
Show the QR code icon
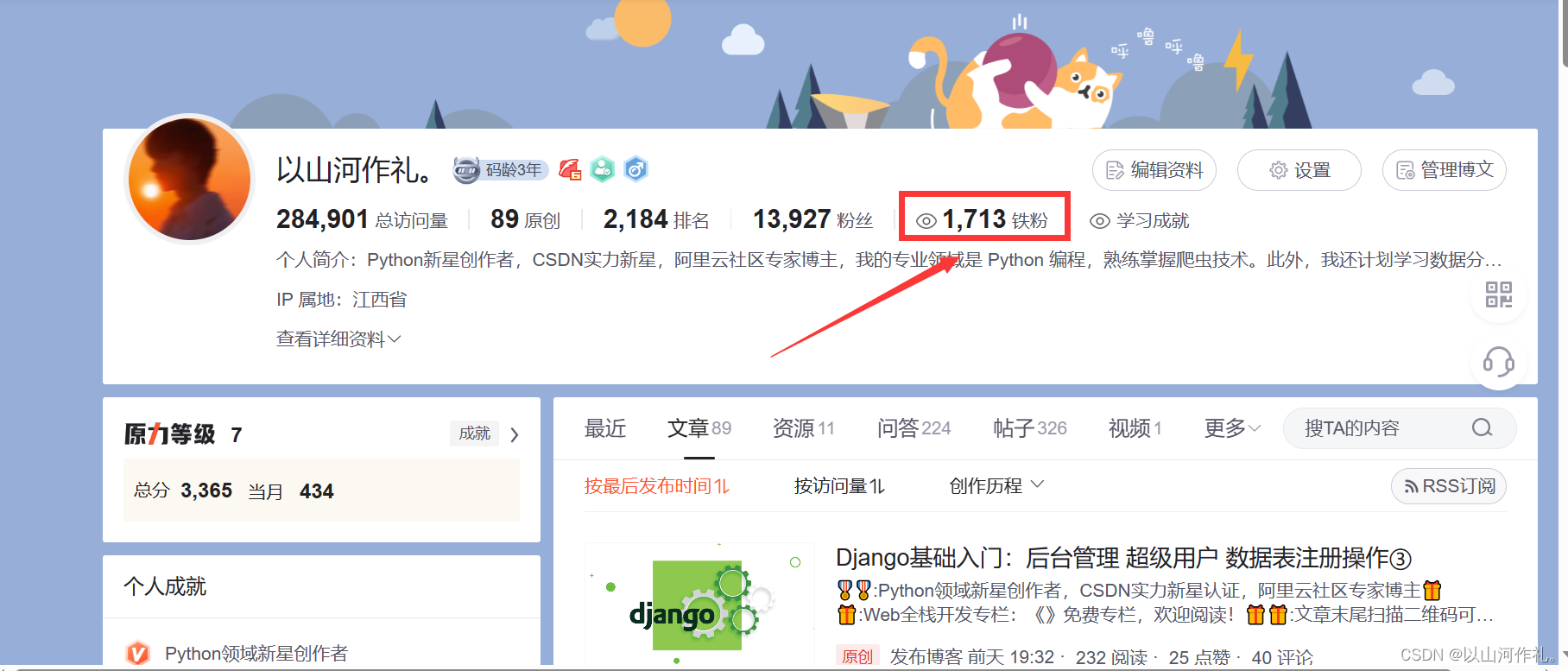click(1499, 294)
